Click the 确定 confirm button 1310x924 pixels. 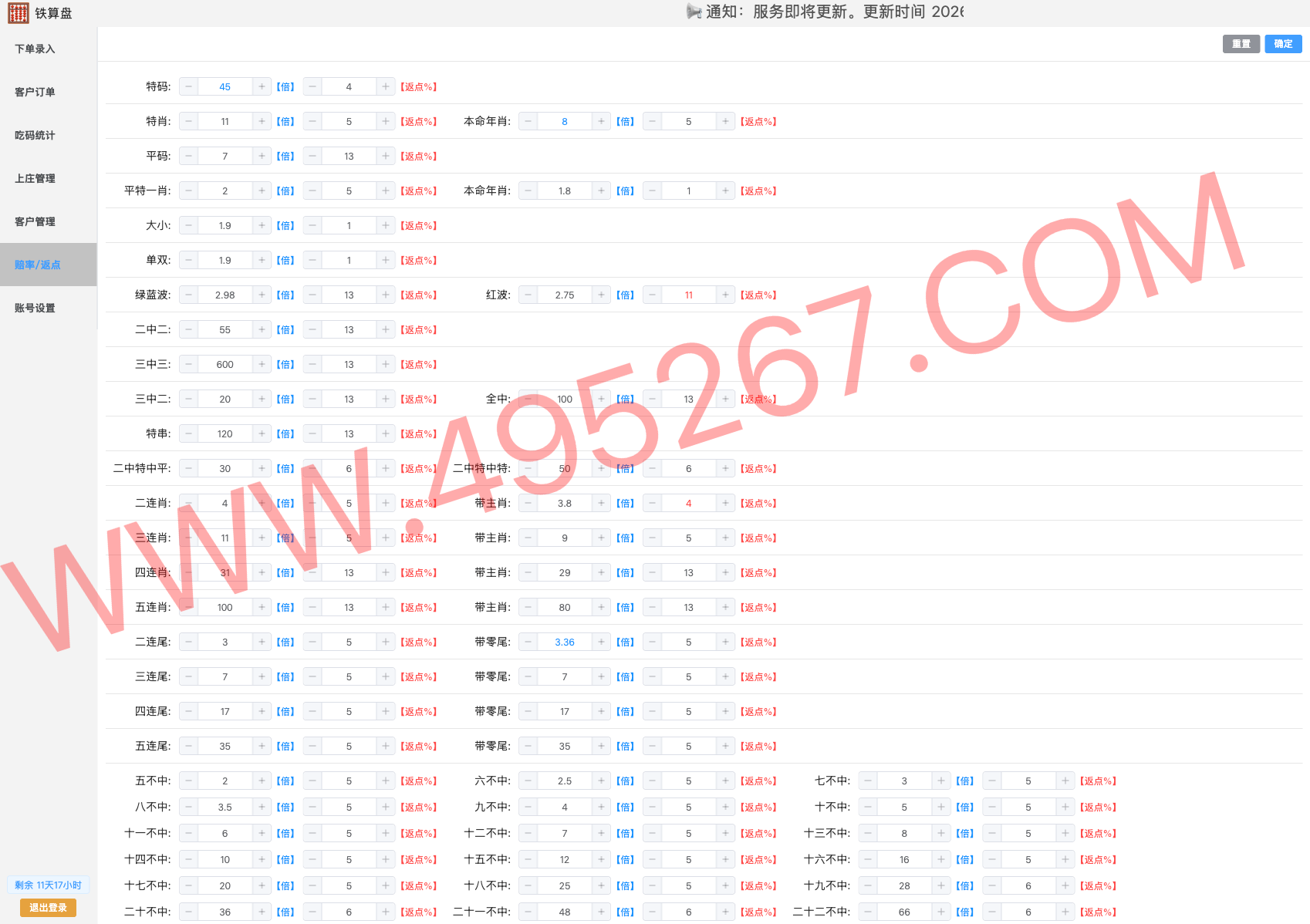[x=1282, y=44]
